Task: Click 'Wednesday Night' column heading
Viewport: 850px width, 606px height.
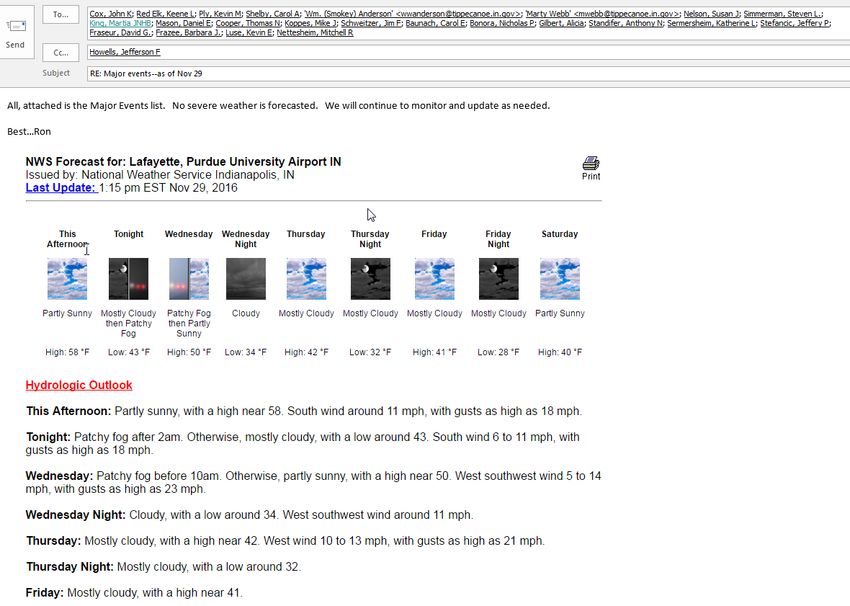Action: (246, 239)
